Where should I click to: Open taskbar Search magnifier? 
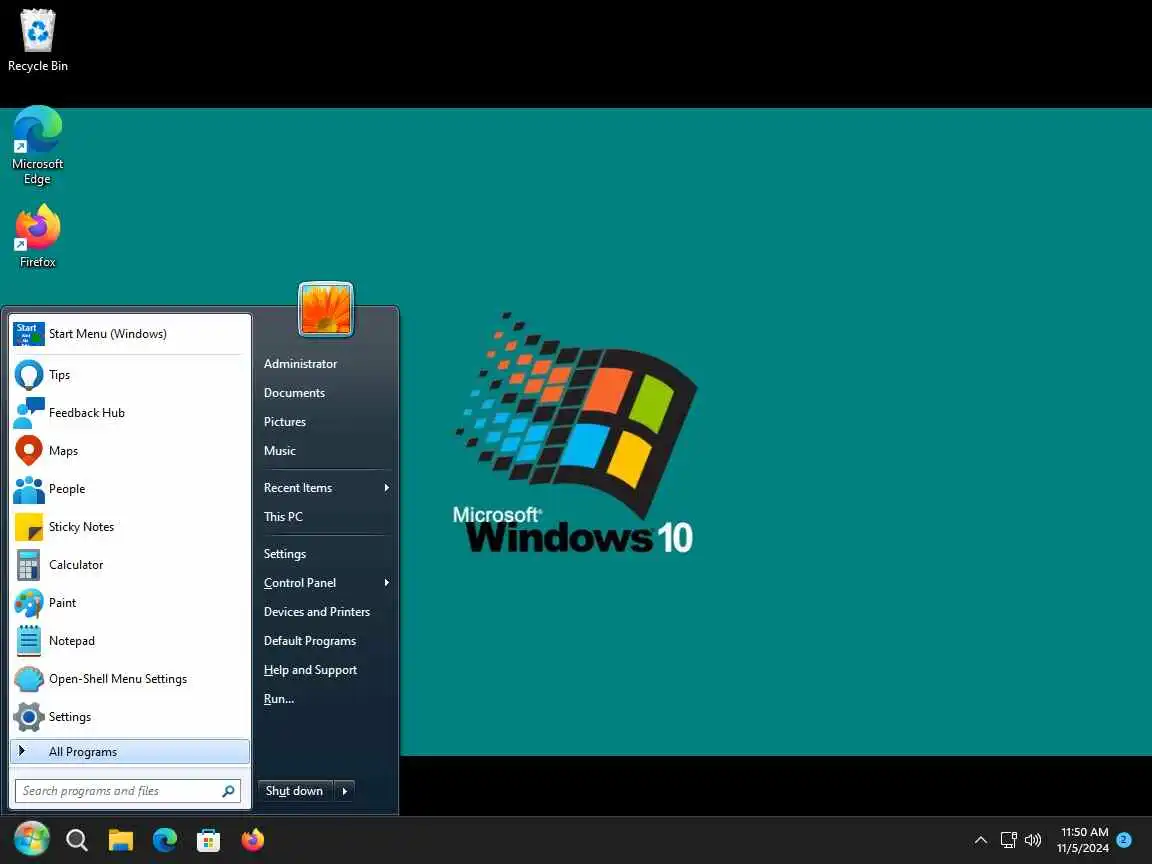[76, 840]
